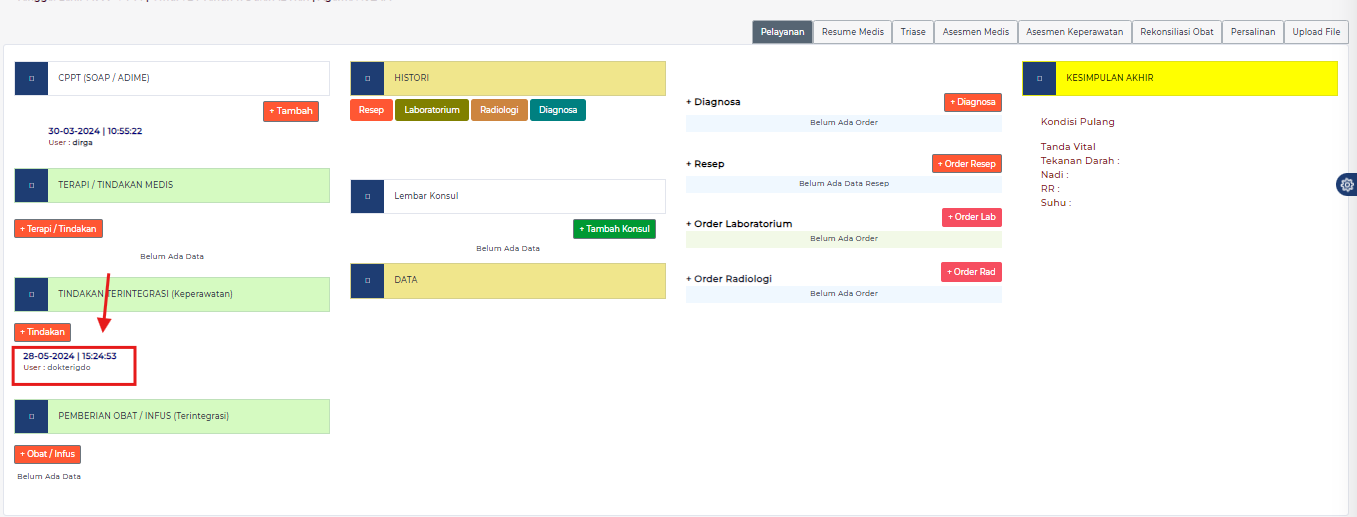Image resolution: width=1357 pixels, height=517 pixels.
Task: Click the square icon beside KESIMPULAN AKHIR
Action: pyautogui.click(x=1039, y=78)
